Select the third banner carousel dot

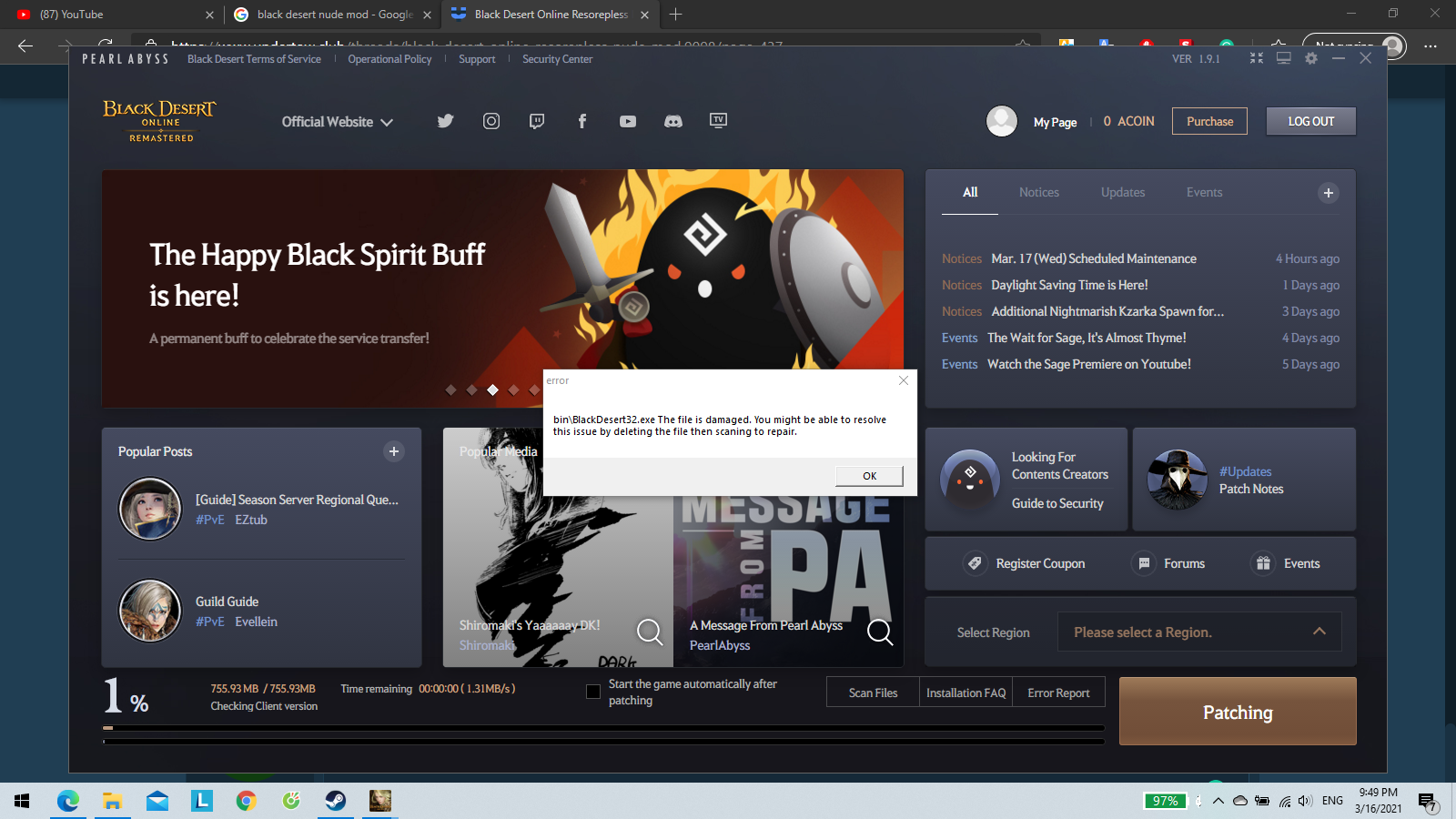[x=492, y=390]
